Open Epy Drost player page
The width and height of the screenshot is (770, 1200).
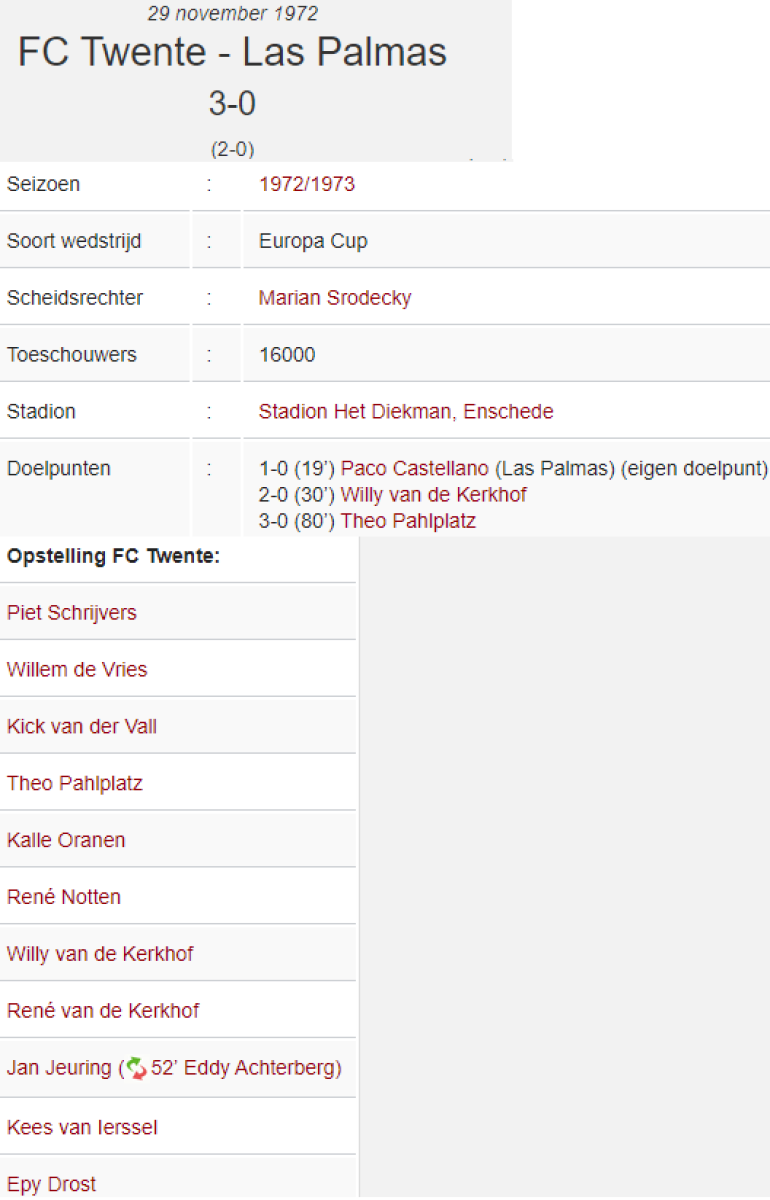pyautogui.click(x=52, y=1185)
